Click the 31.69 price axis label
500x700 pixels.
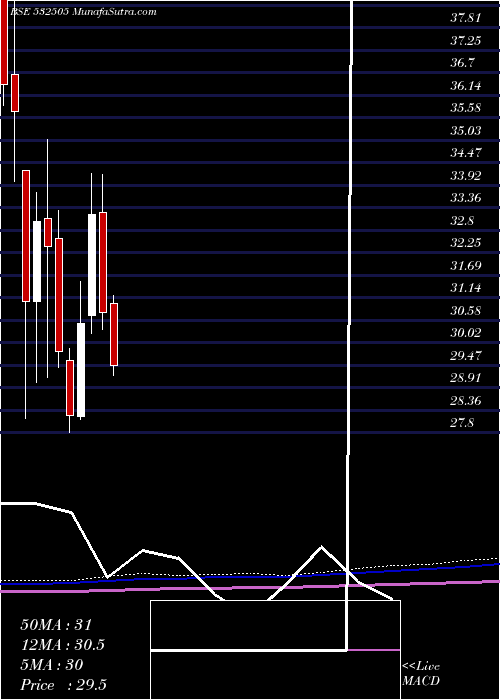point(466,266)
